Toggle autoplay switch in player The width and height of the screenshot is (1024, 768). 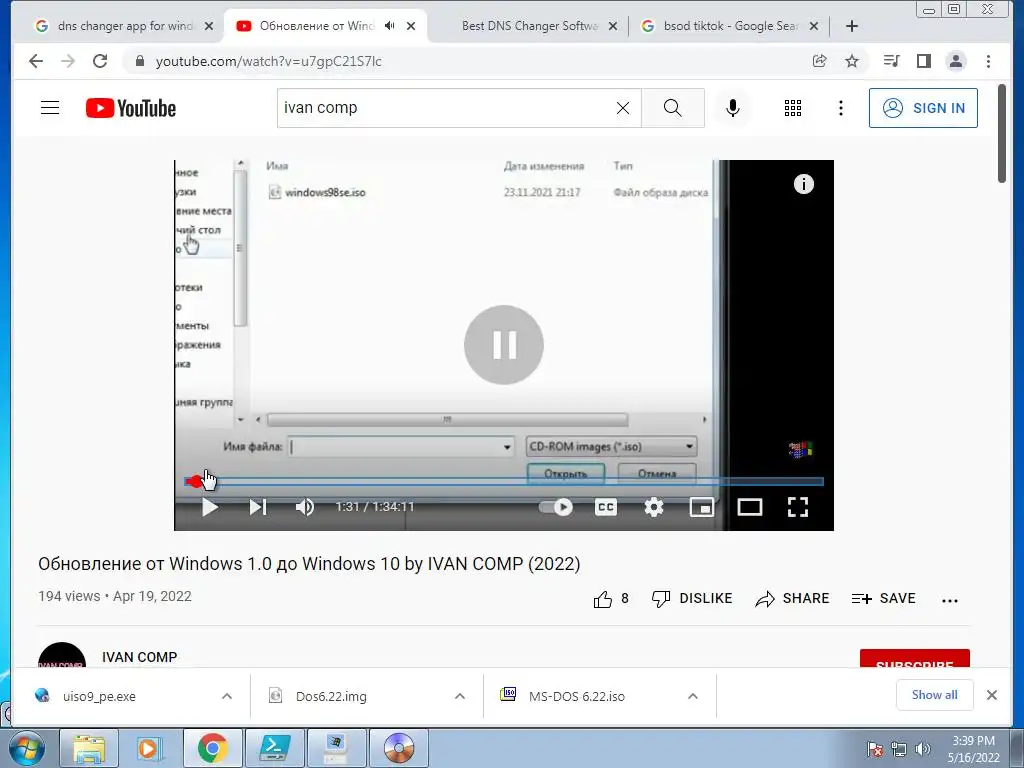click(x=556, y=507)
